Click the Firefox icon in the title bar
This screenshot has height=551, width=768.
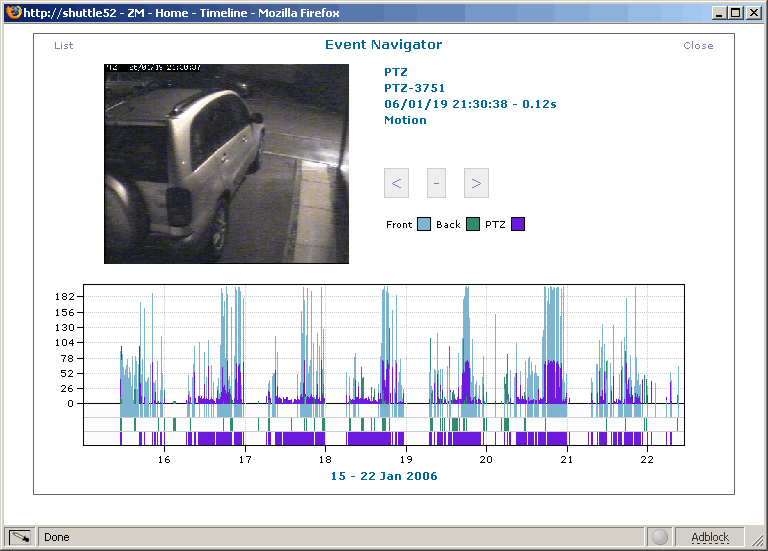point(12,12)
